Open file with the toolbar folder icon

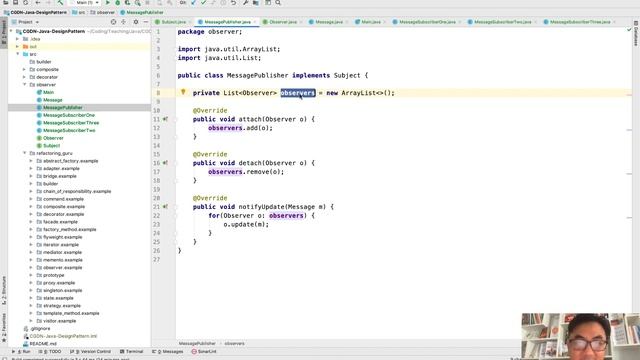(x=6, y=3)
